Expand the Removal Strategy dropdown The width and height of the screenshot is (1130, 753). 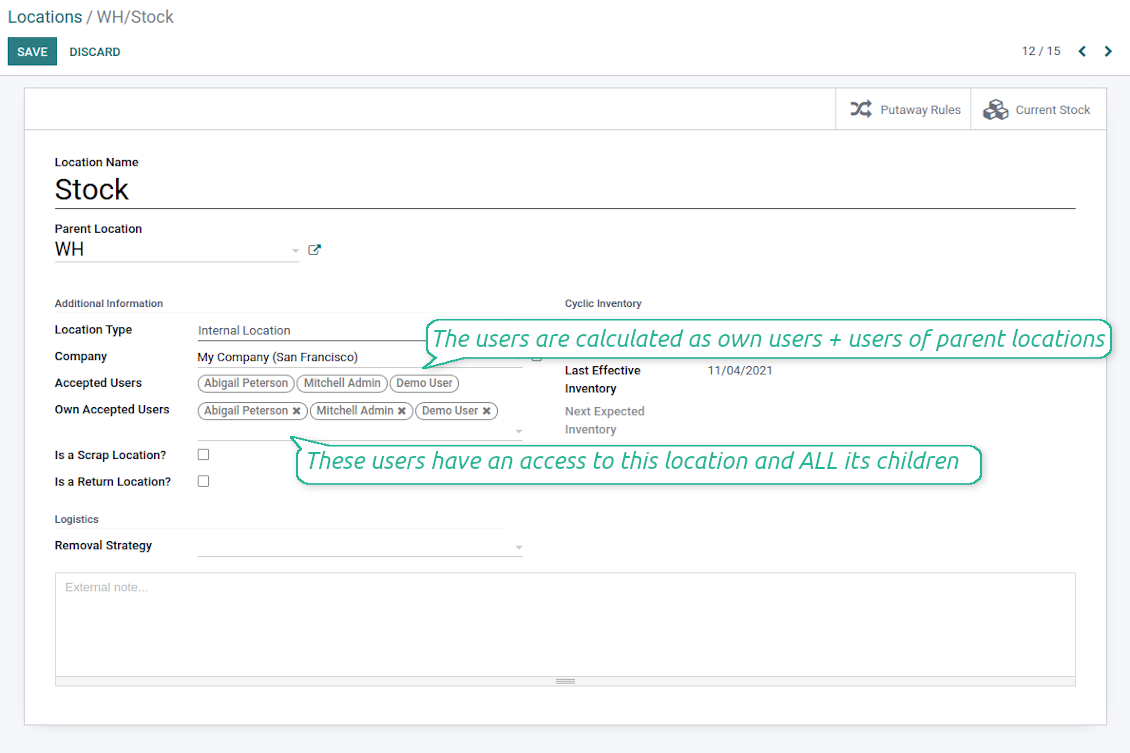[519, 547]
